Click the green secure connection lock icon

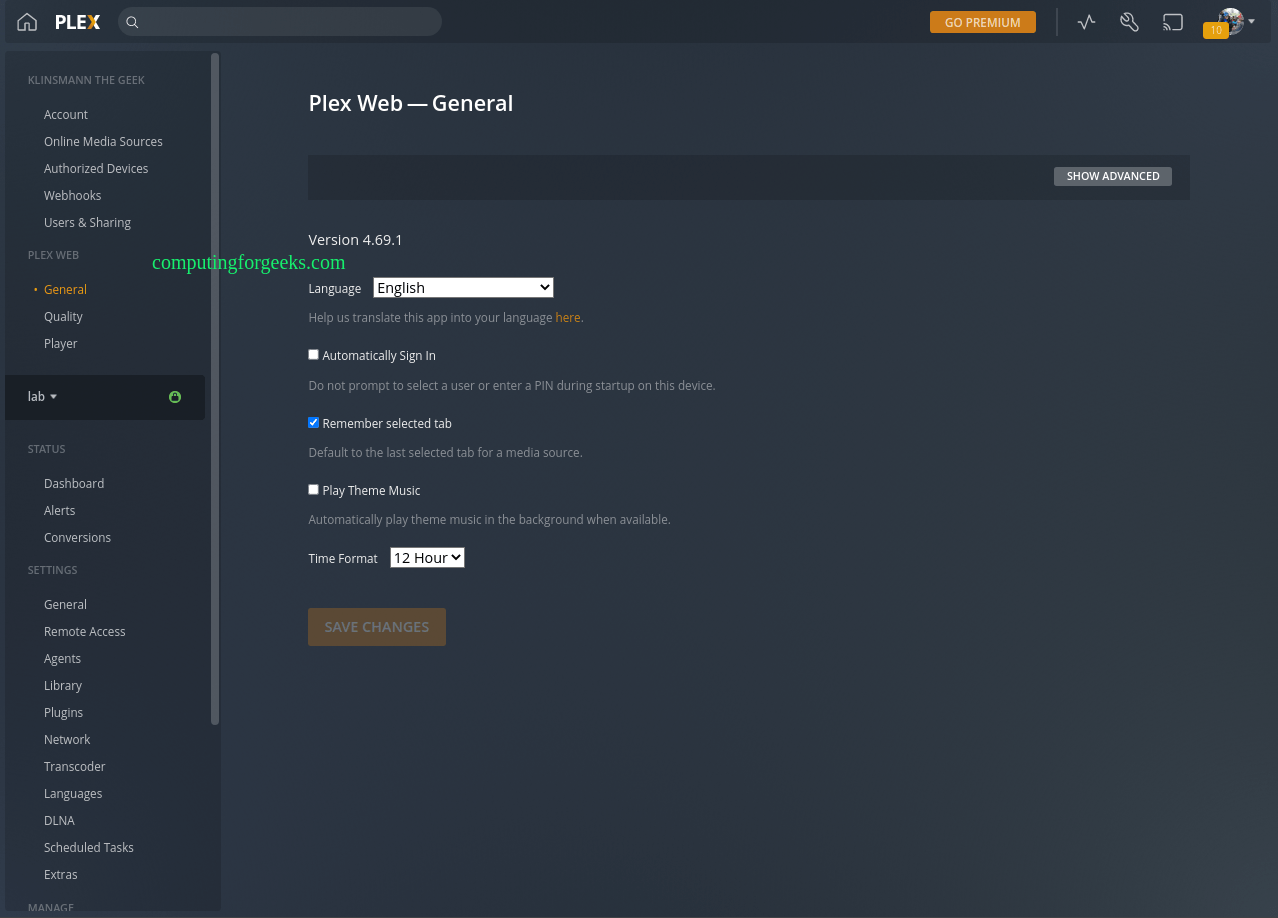tap(175, 397)
